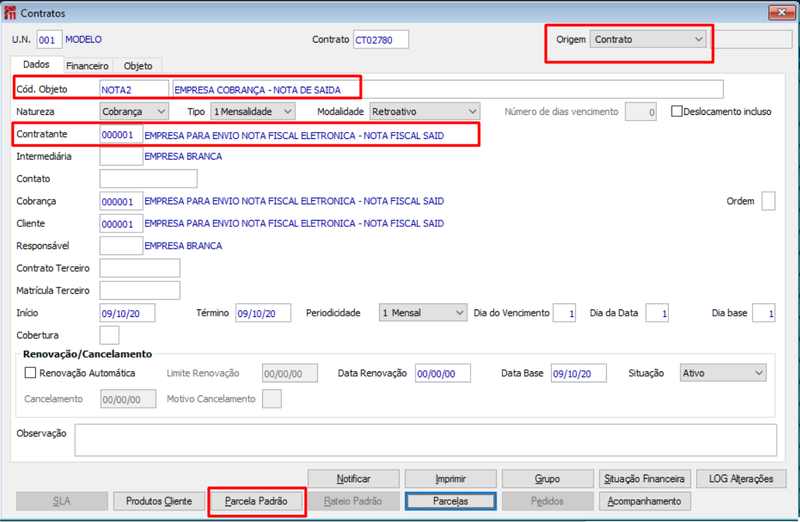The height and width of the screenshot is (522, 800).
Task: Click the Cód. Objeto field NOTA2
Action: click(x=134, y=89)
